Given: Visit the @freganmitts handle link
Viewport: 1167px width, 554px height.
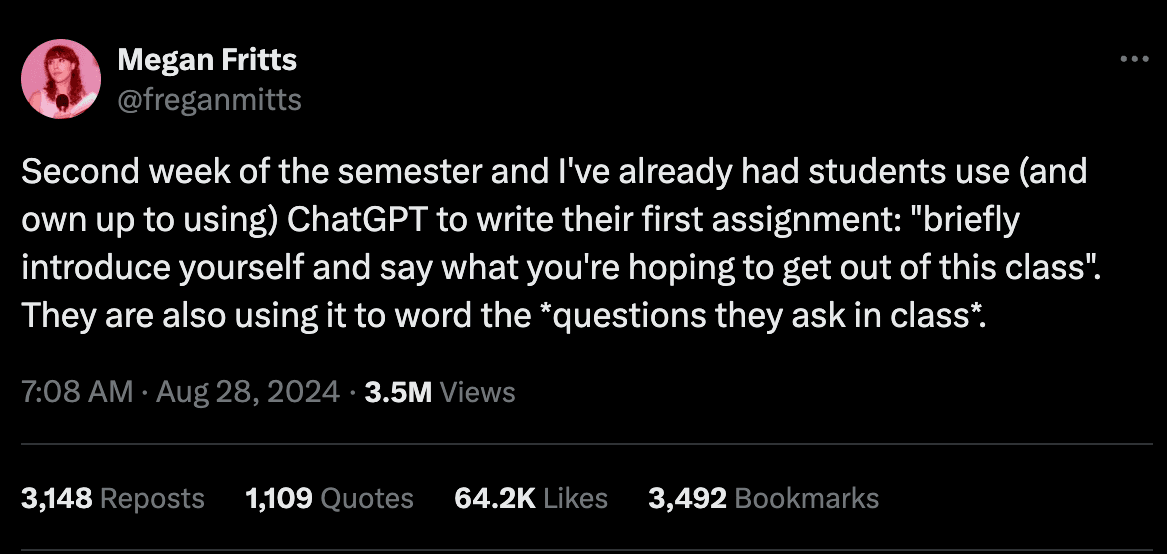Looking at the screenshot, I should coord(209,99).
